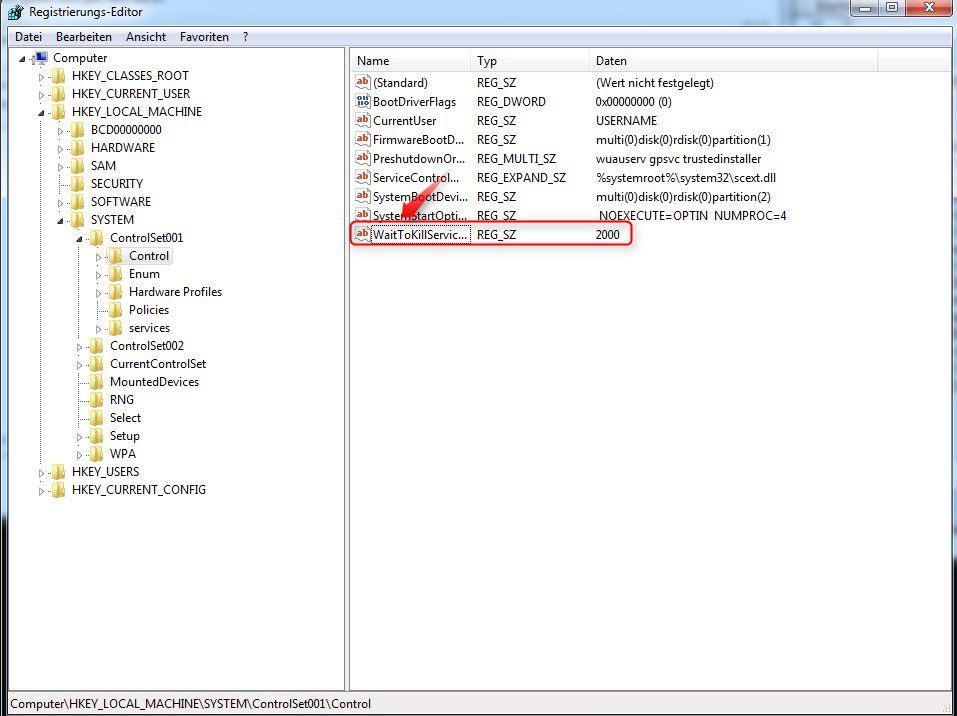Click the ab icon next to FirmwareBootD value
The width and height of the screenshot is (957, 716).
pos(363,139)
